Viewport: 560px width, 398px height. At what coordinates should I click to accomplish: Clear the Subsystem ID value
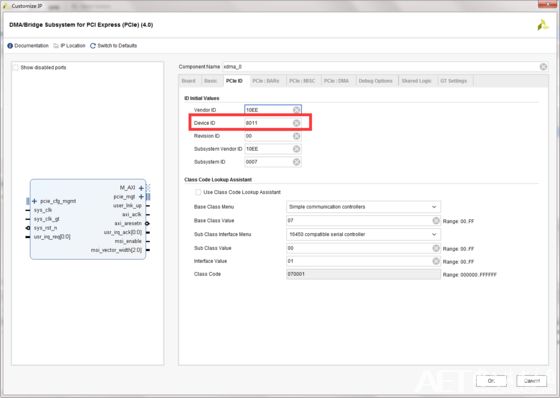(296, 162)
